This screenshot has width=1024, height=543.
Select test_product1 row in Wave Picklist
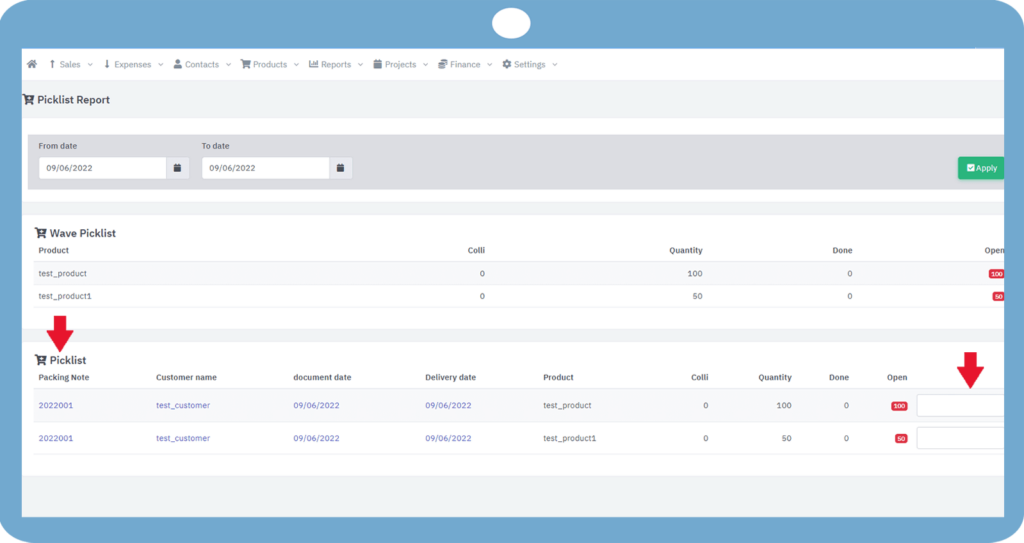click(519, 296)
